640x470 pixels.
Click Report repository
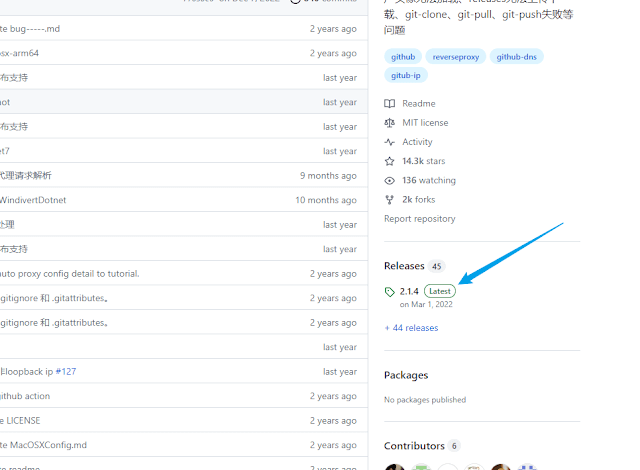coord(420,219)
